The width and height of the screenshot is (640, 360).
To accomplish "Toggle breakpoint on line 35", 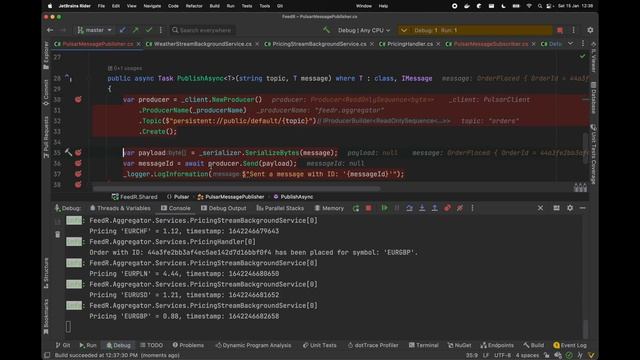I will 78,153.
